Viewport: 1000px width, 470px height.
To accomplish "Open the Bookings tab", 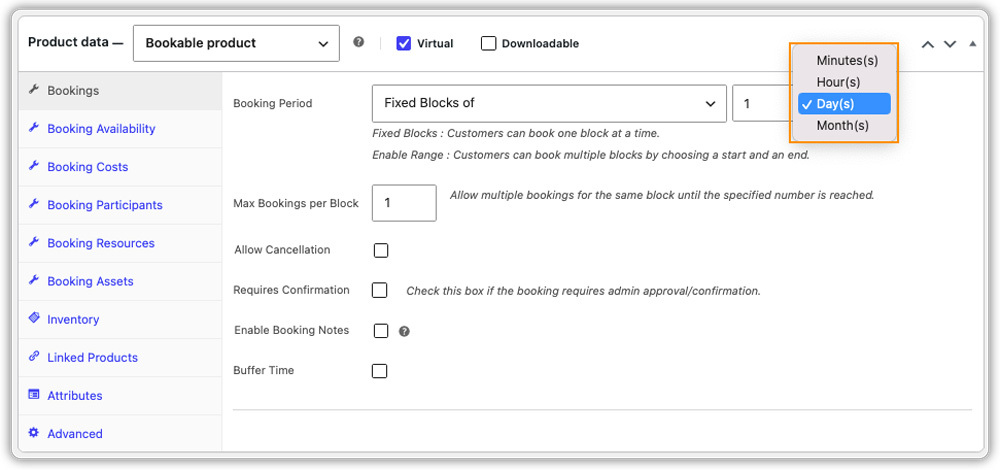I will tap(120, 91).
